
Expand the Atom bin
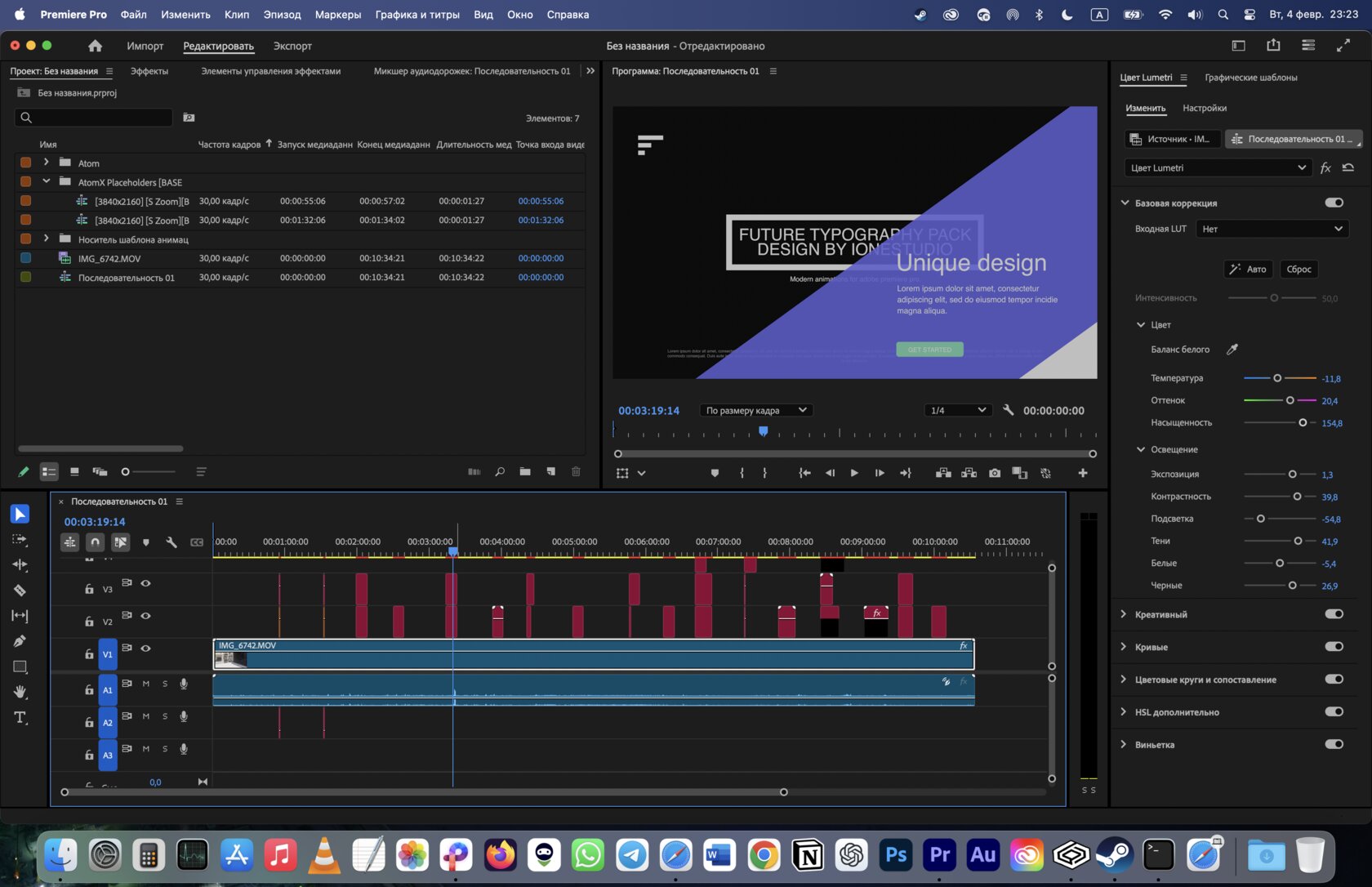coord(47,163)
